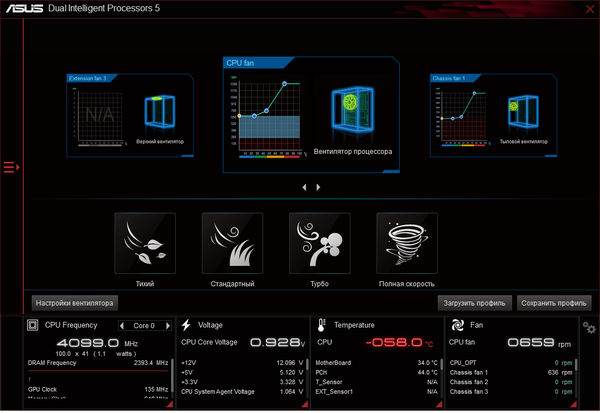This screenshot has width=600, height=413.
Task: Select the Турбо fan mode icon
Action: point(320,243)
